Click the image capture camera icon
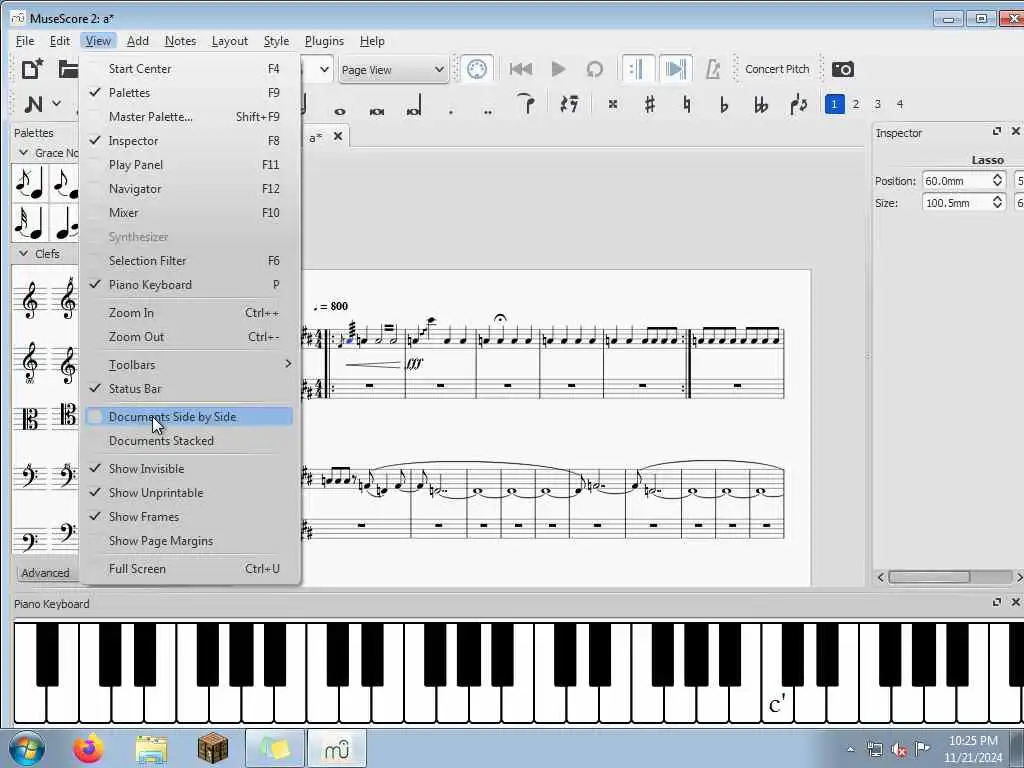This screenshot has height=768, width=1024. tap(842, 69)
